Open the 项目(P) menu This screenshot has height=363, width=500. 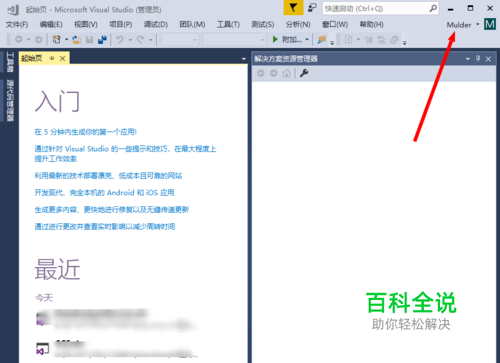[x=121, y=24]
